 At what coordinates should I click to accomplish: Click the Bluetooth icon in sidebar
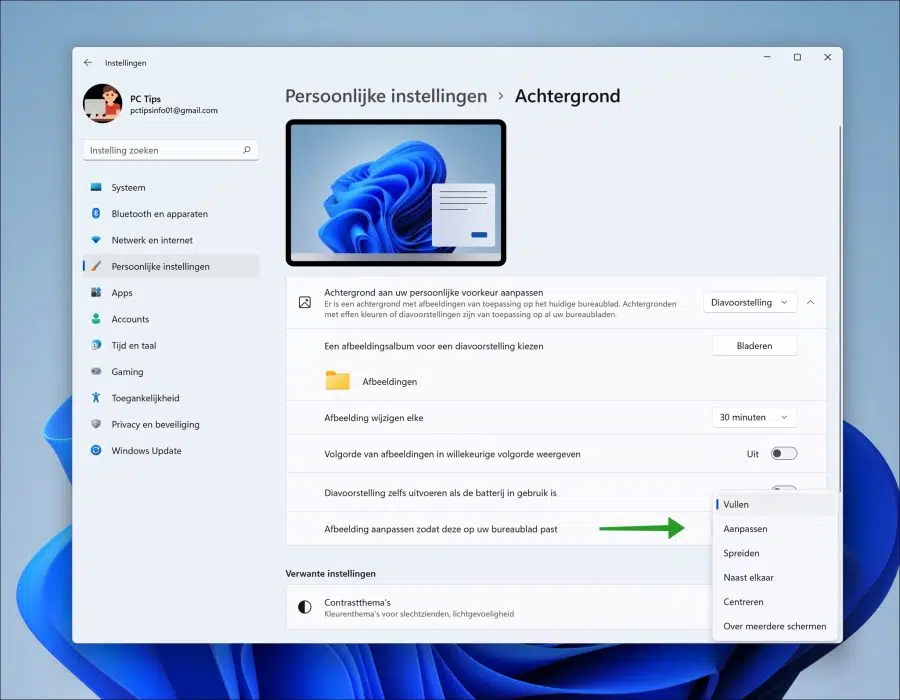point(96,213)
